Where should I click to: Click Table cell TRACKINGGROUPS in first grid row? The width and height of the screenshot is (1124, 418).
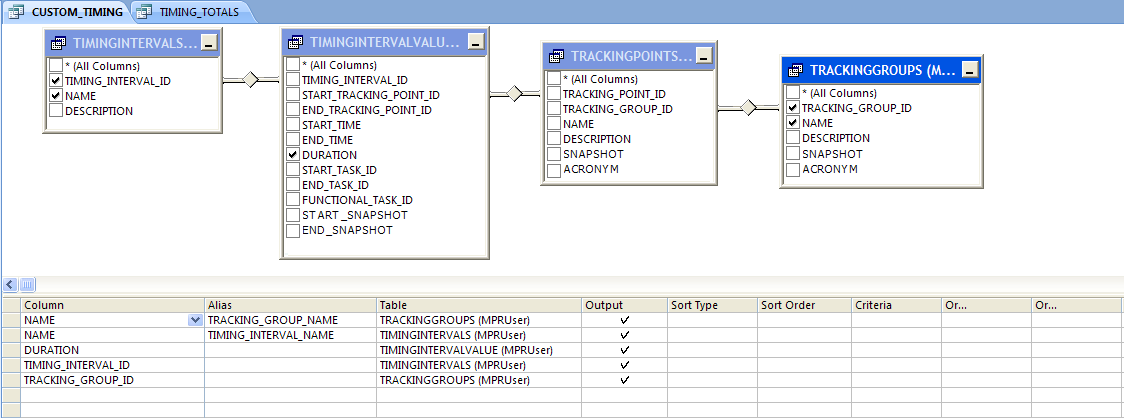point(478,320)
